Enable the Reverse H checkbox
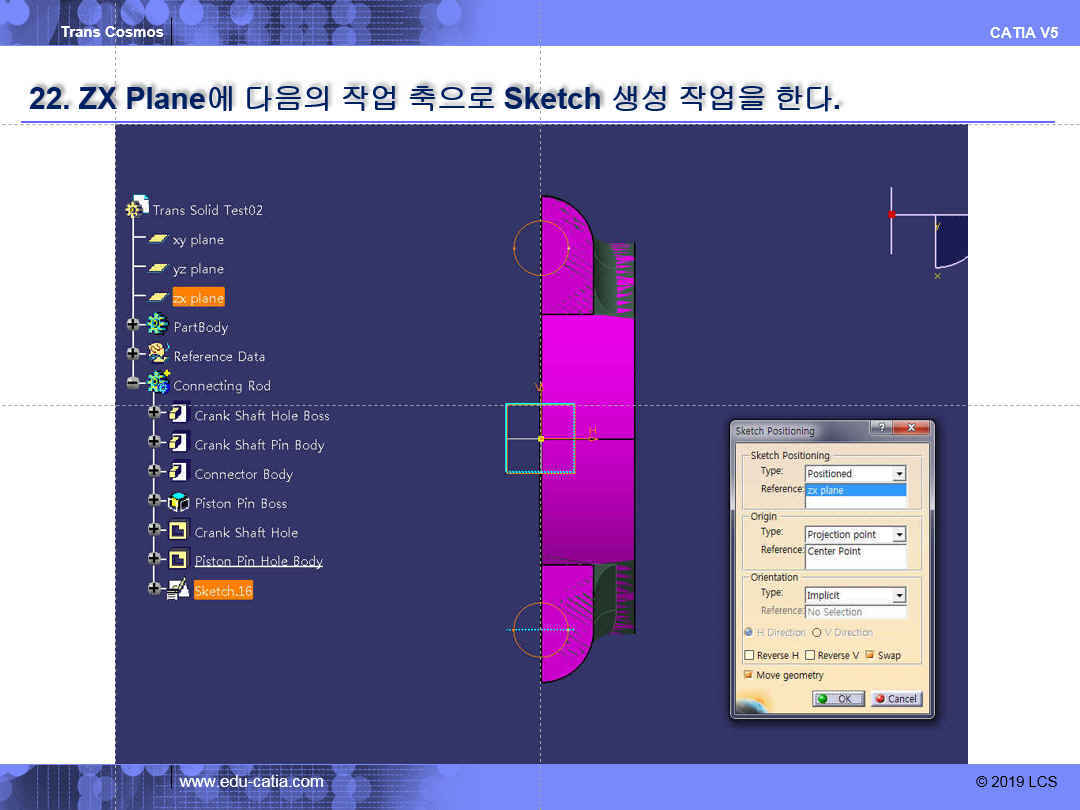 [749, 656]
